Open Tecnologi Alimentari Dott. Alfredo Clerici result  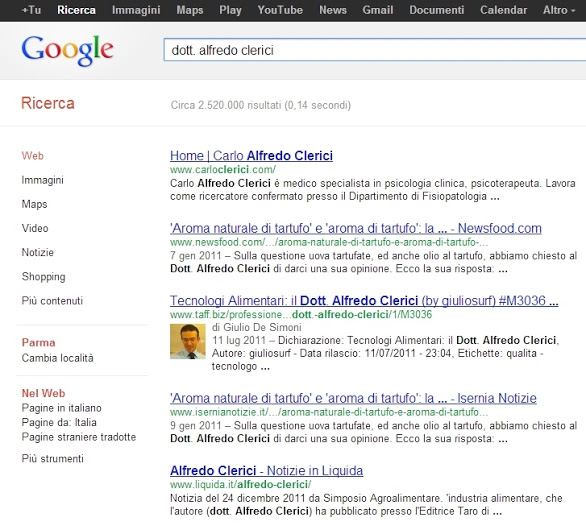tap(364, 301)
